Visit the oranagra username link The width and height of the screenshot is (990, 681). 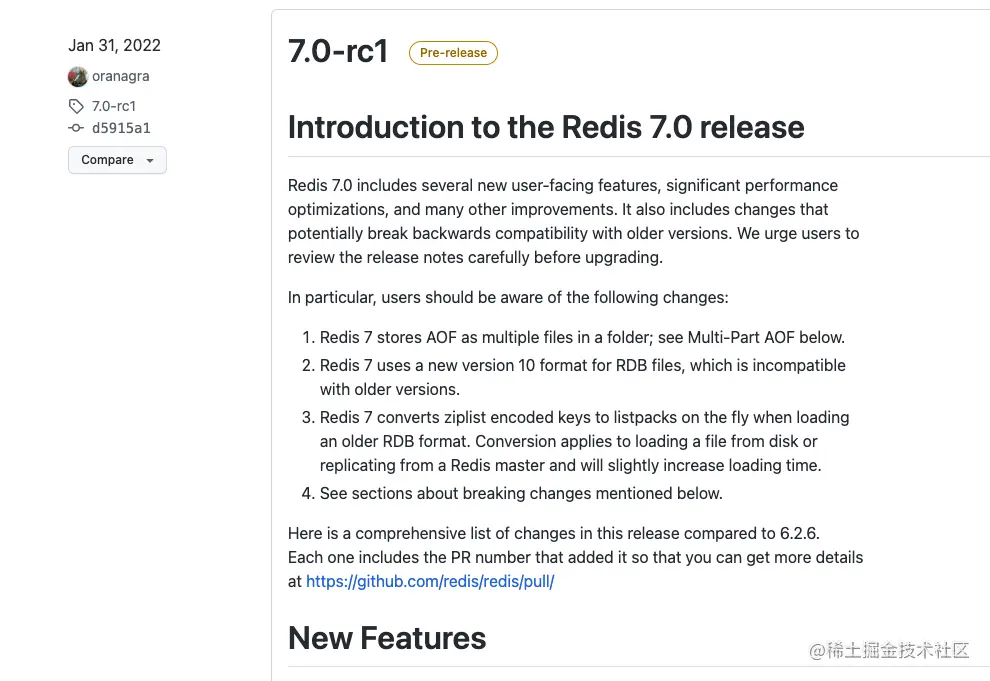tap(120, 77)
